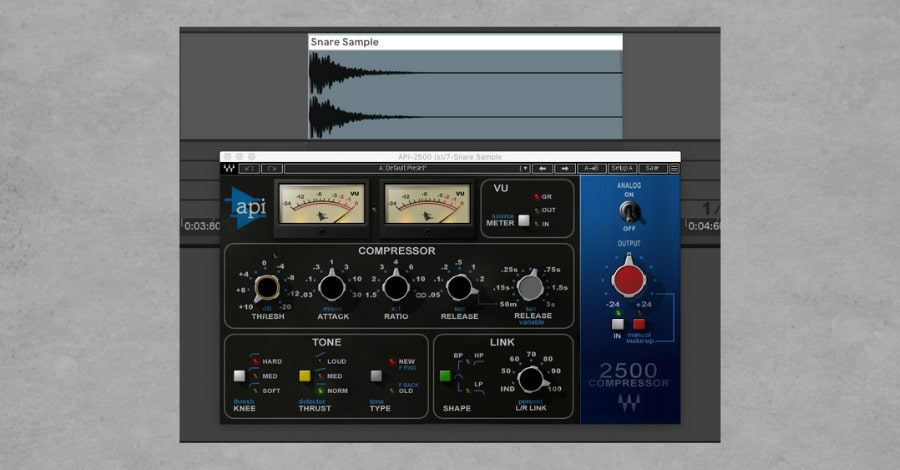Select MED thrust indicator
The width and height of the screenshot is (900, 470).
tap(321, 376)
